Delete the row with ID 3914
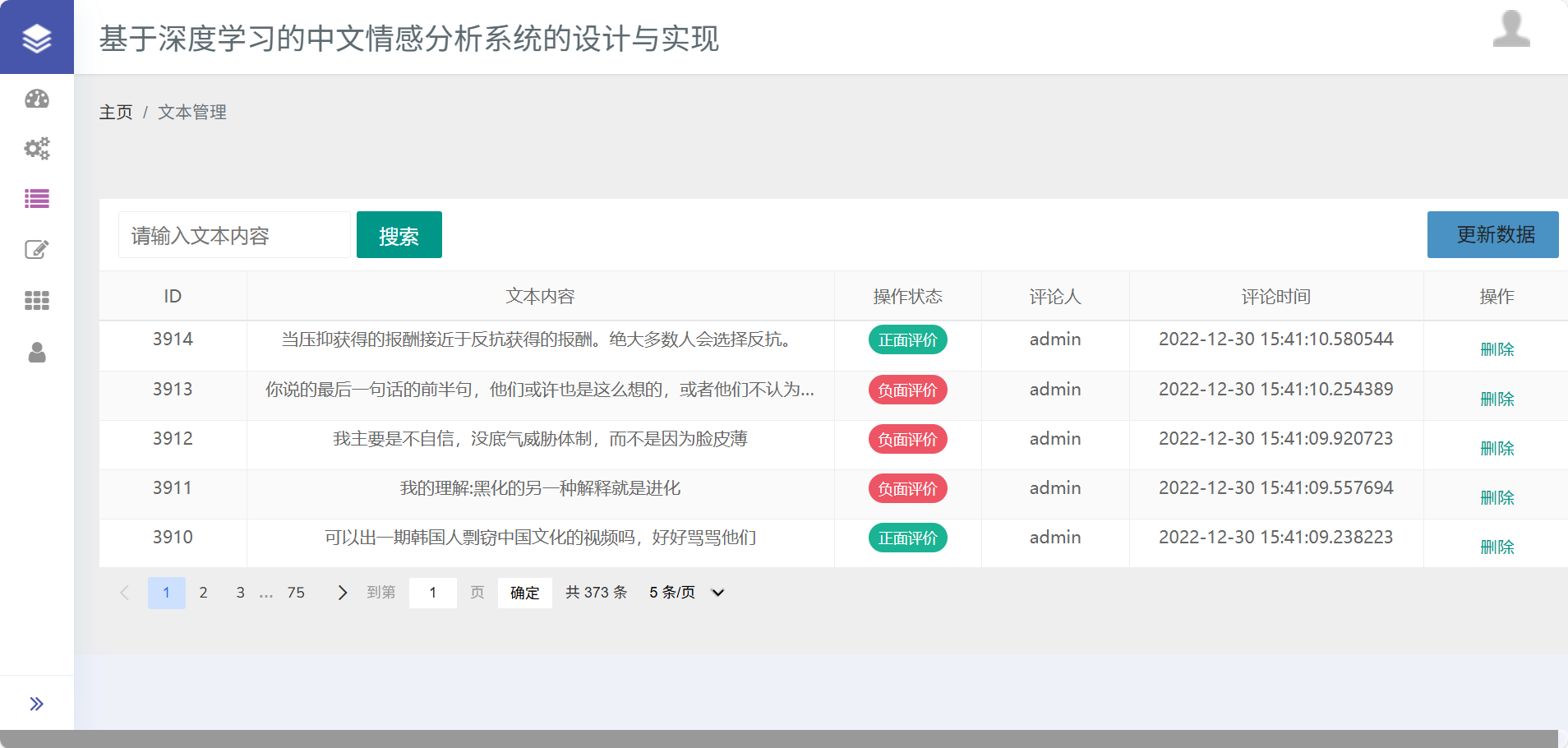 click(1497, 349)
